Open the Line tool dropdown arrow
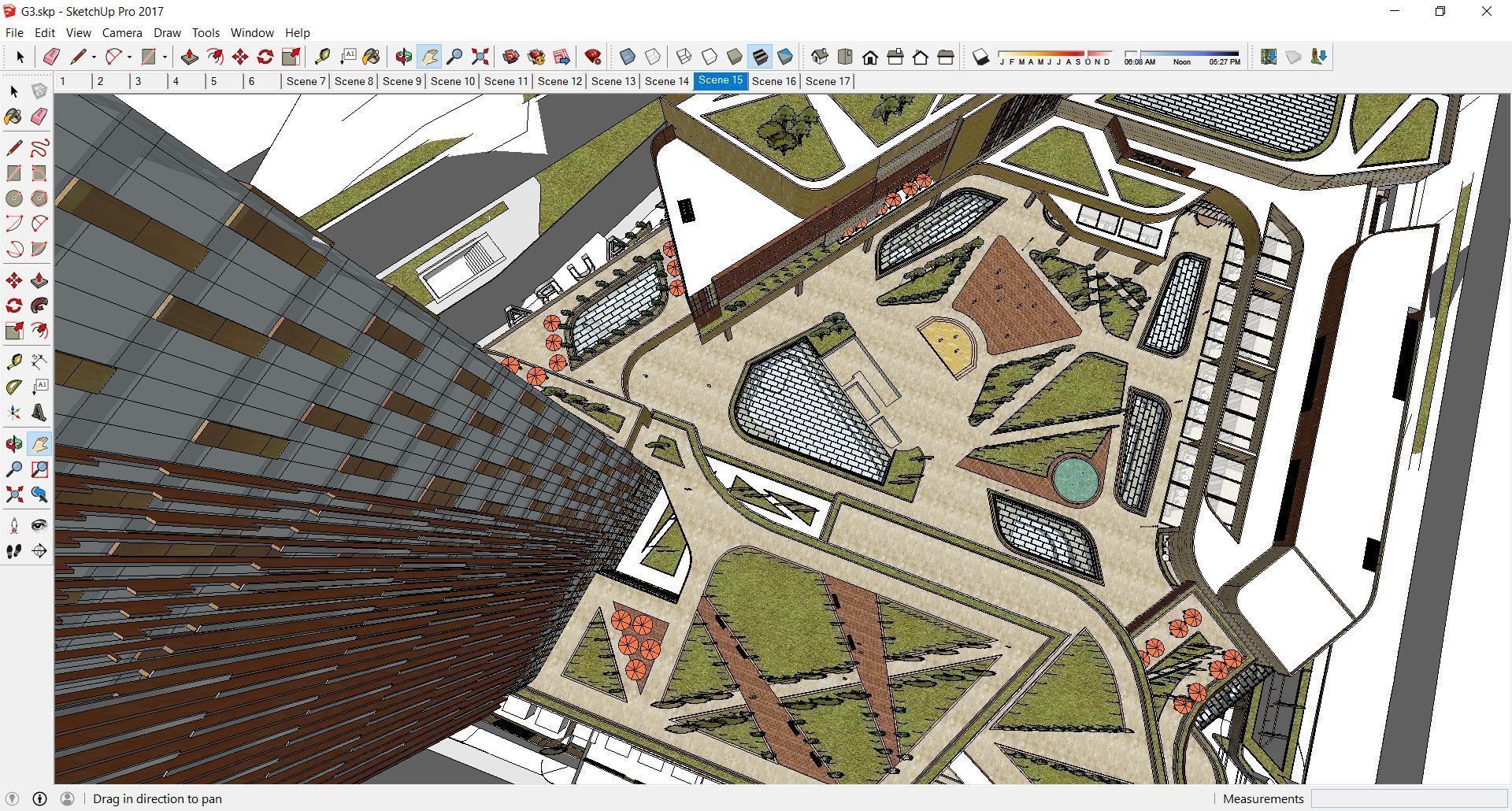 pyautogui.click(x=94, y=57)
